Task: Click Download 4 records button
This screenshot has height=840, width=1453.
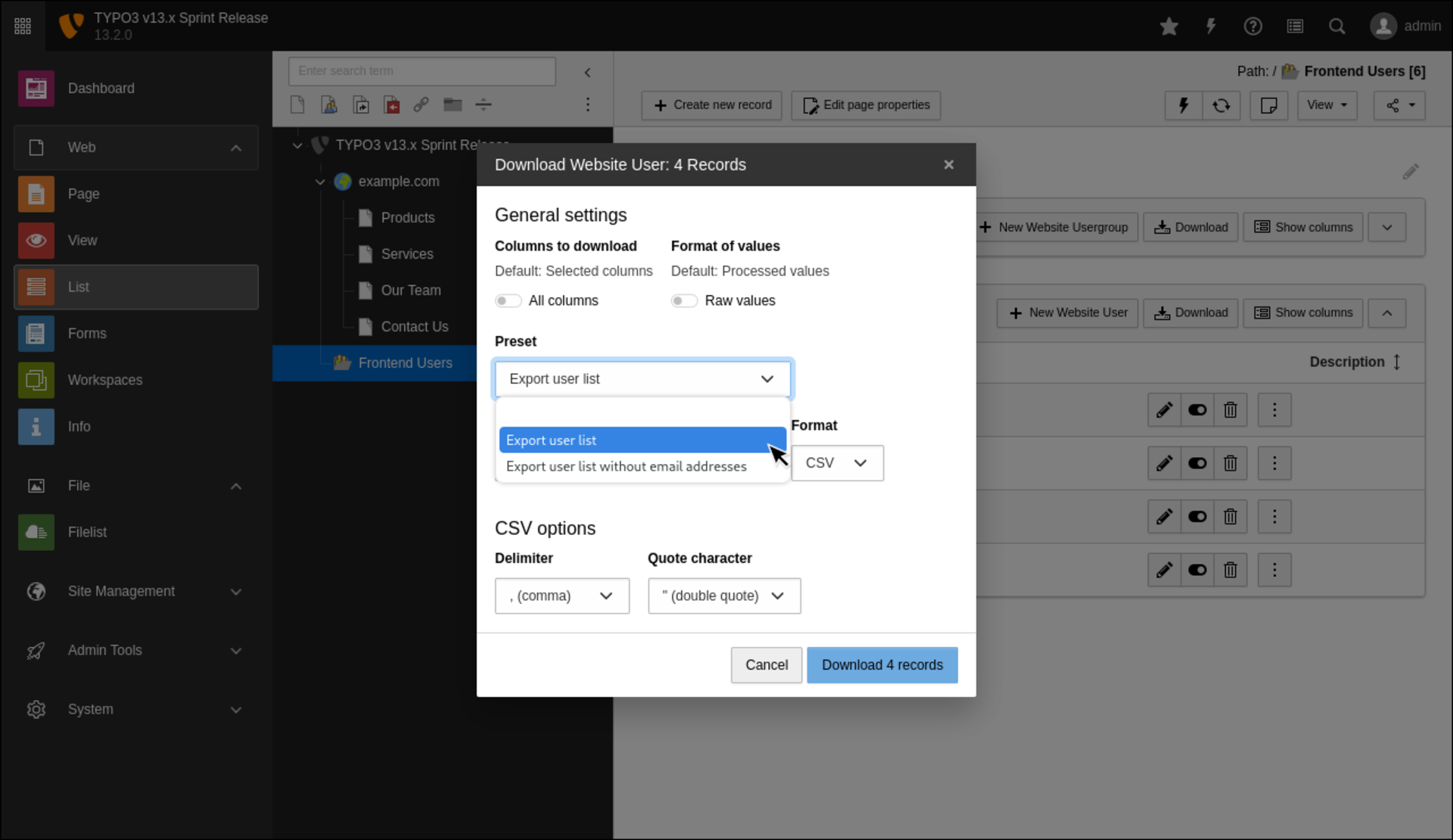Action: pos(882,664)
